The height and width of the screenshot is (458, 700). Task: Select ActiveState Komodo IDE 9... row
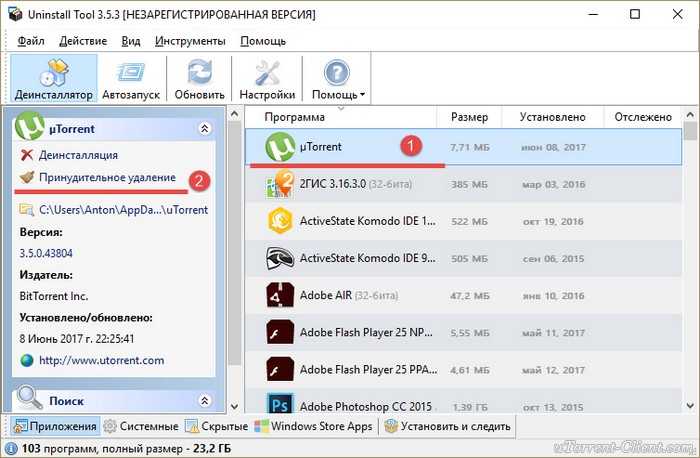(463, 258)
